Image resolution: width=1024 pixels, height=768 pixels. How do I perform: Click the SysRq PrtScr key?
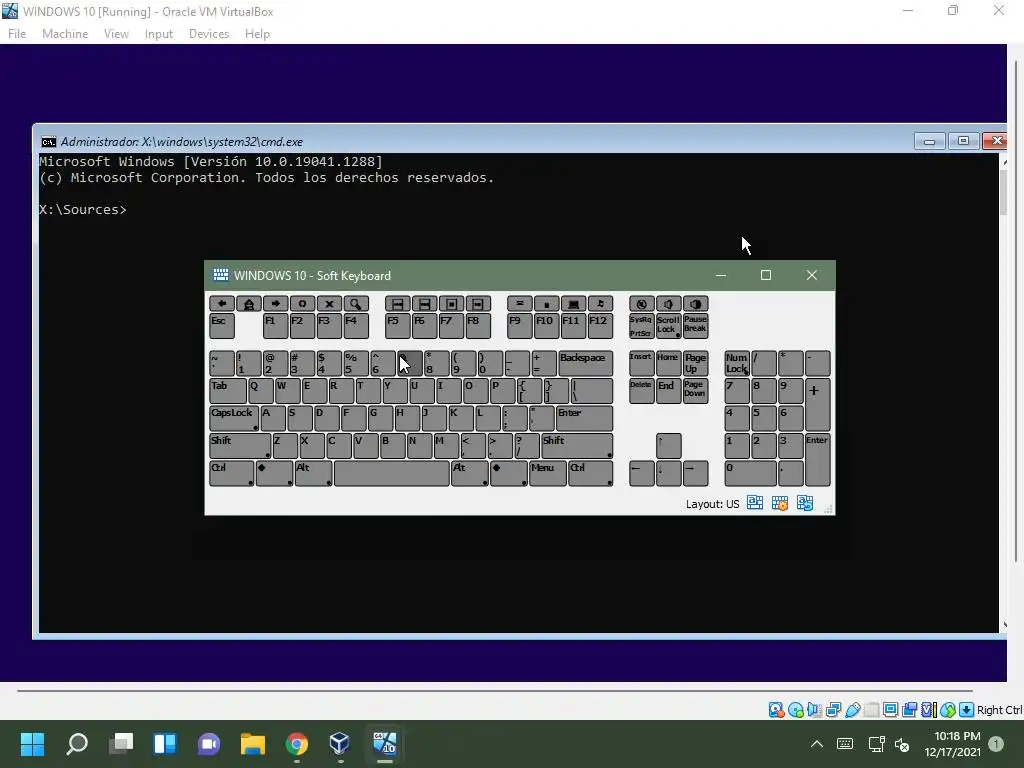coord(641,326)
